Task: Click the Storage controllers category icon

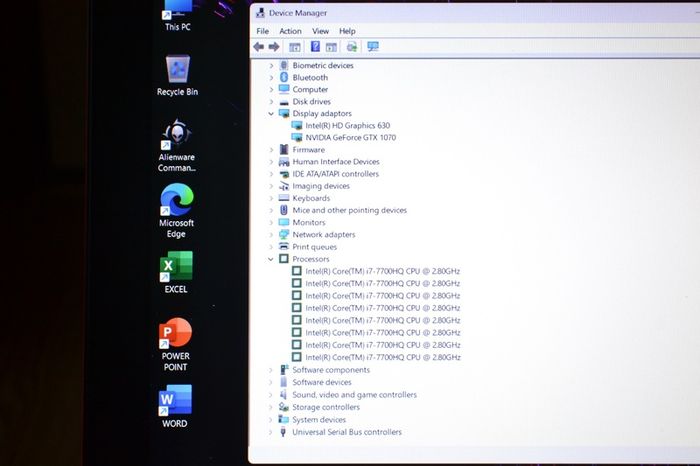Action: click(283, 407)
